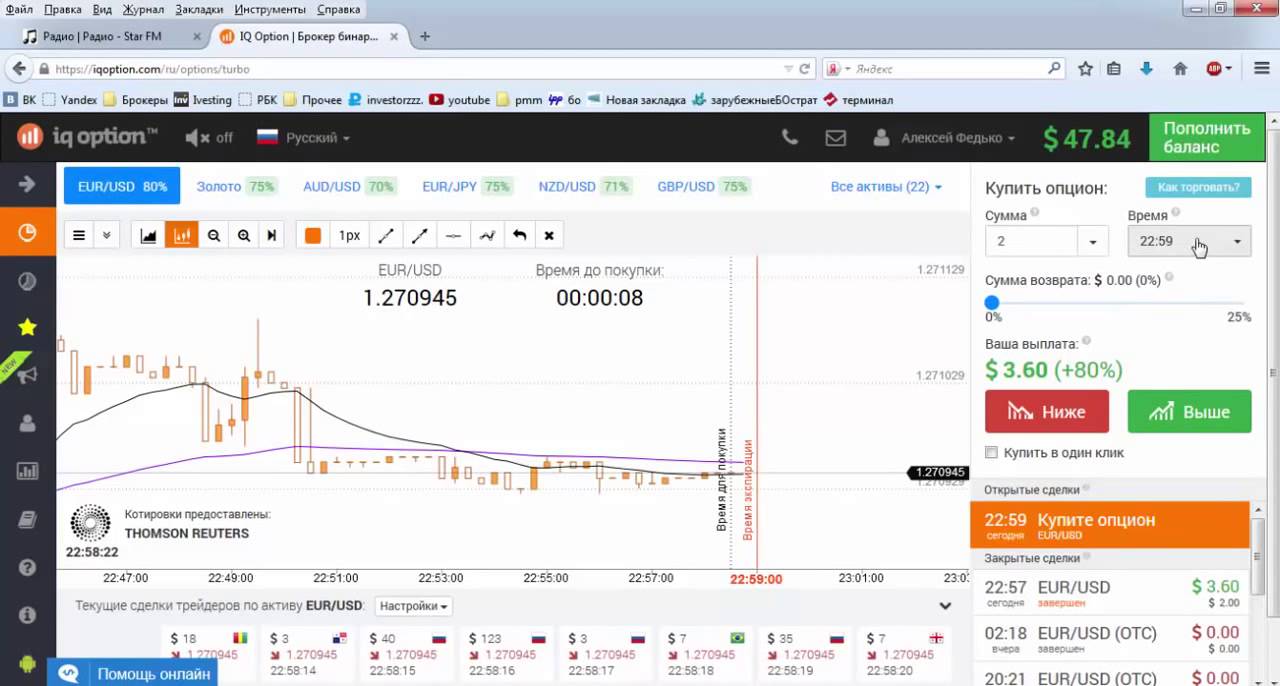Open the Время 22:59 expiry dropdown

pyautogui.click(x=1189, y=241)
